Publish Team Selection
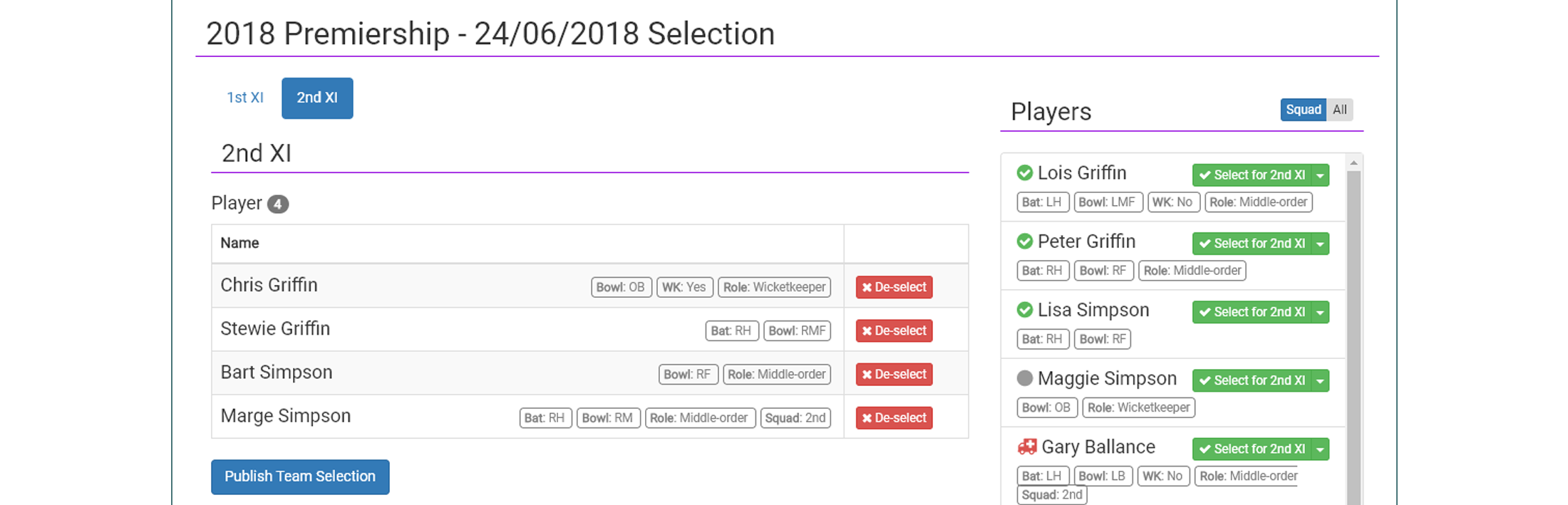This screenshot has height=505, width=1568. (299, 477)
